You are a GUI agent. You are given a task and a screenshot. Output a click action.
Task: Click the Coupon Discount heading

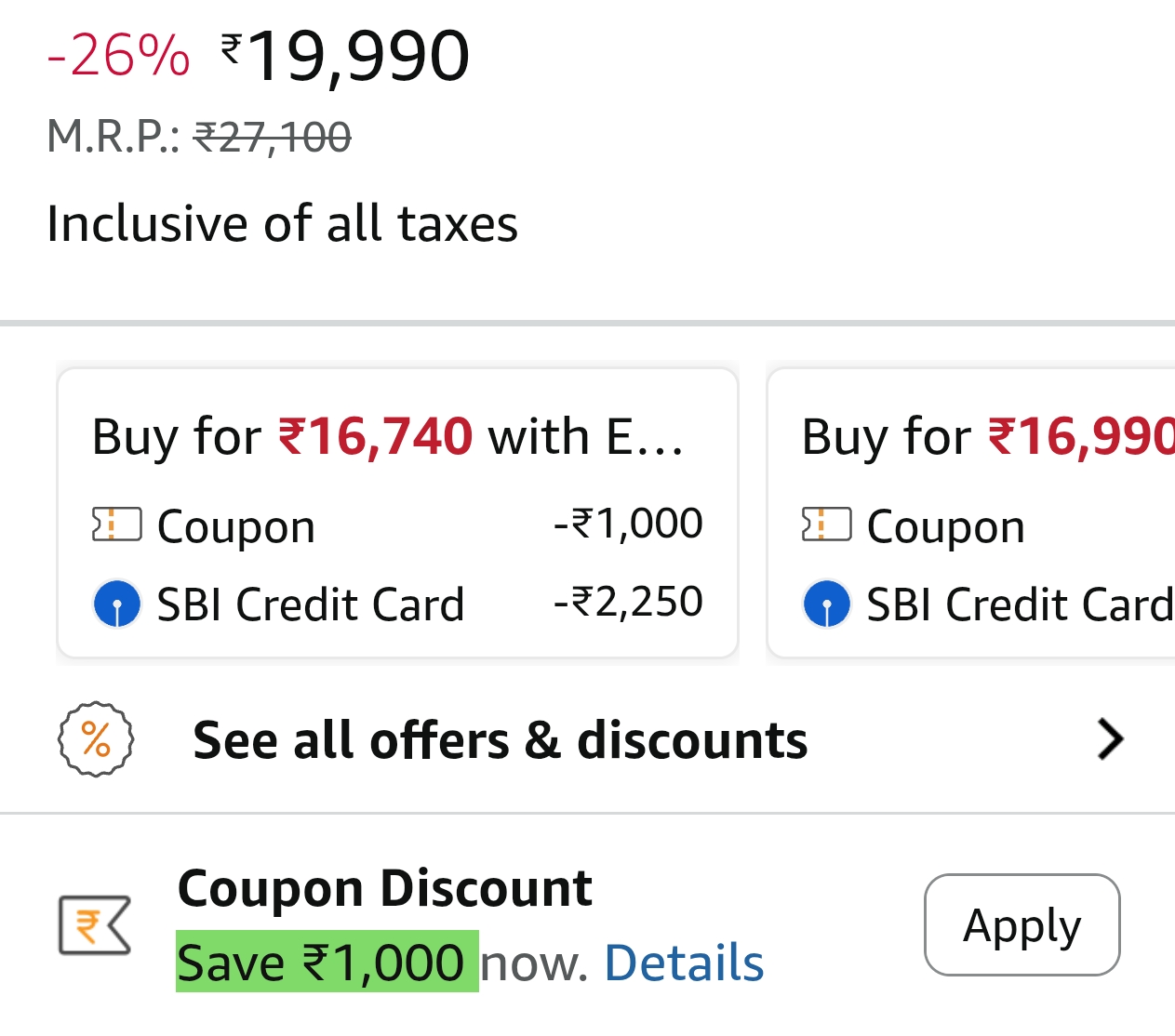384,888
